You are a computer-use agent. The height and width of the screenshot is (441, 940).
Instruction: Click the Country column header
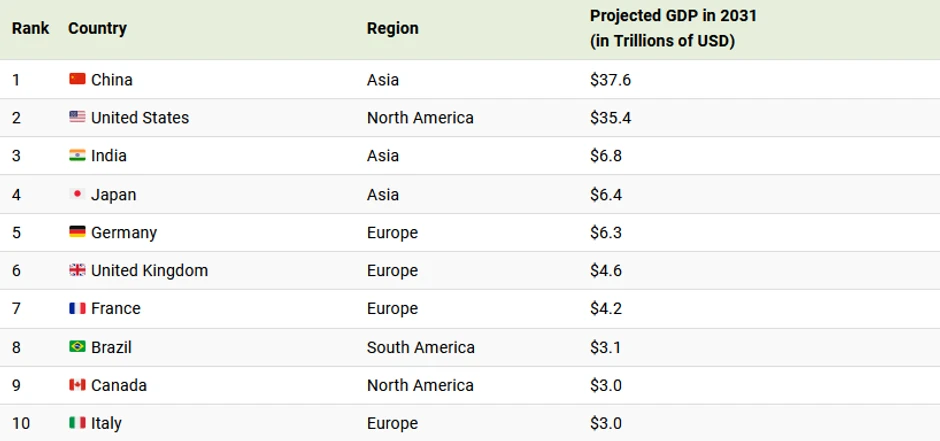[97, 28]
